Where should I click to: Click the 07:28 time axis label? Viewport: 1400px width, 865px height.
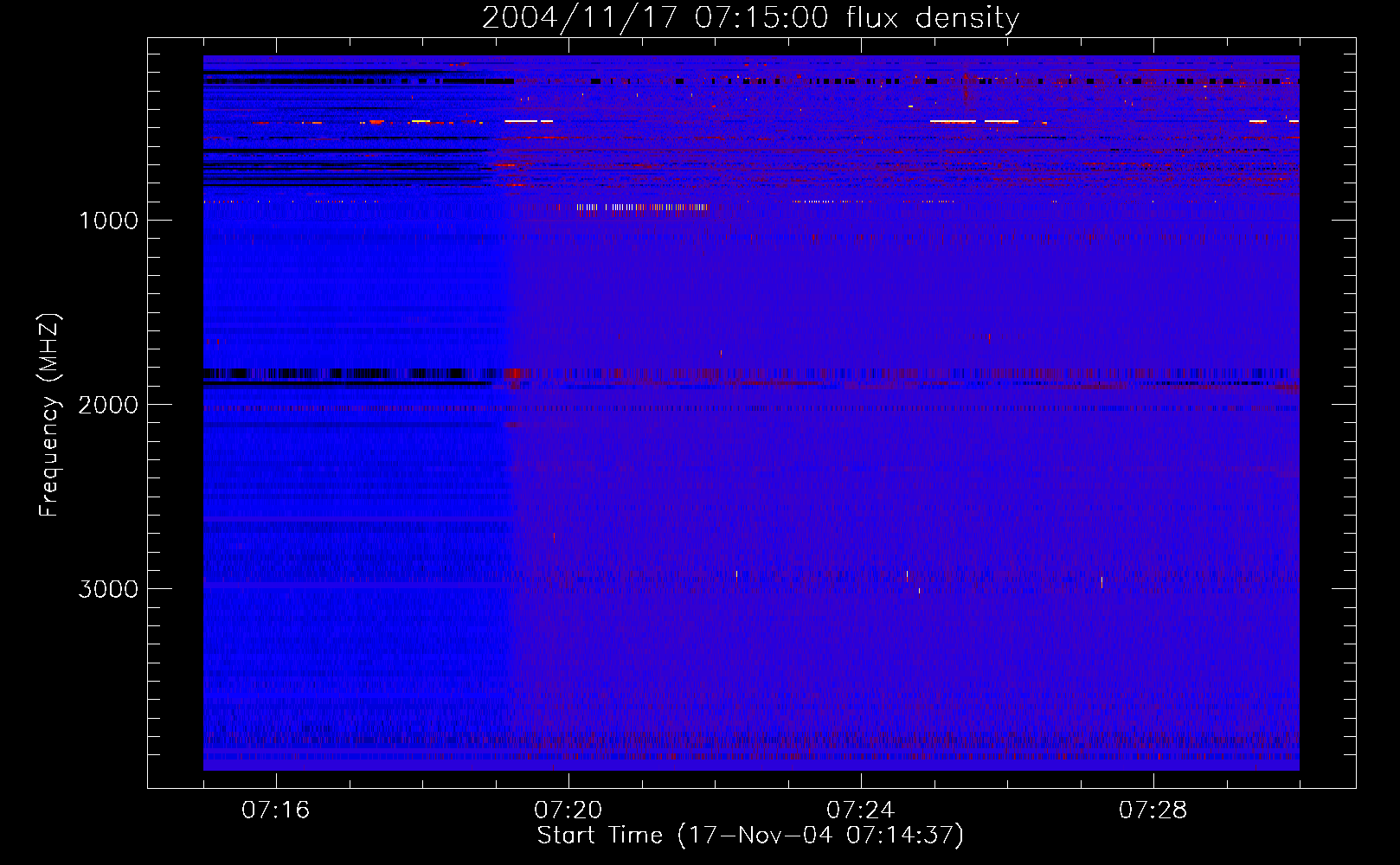(x=1153, y=811)
